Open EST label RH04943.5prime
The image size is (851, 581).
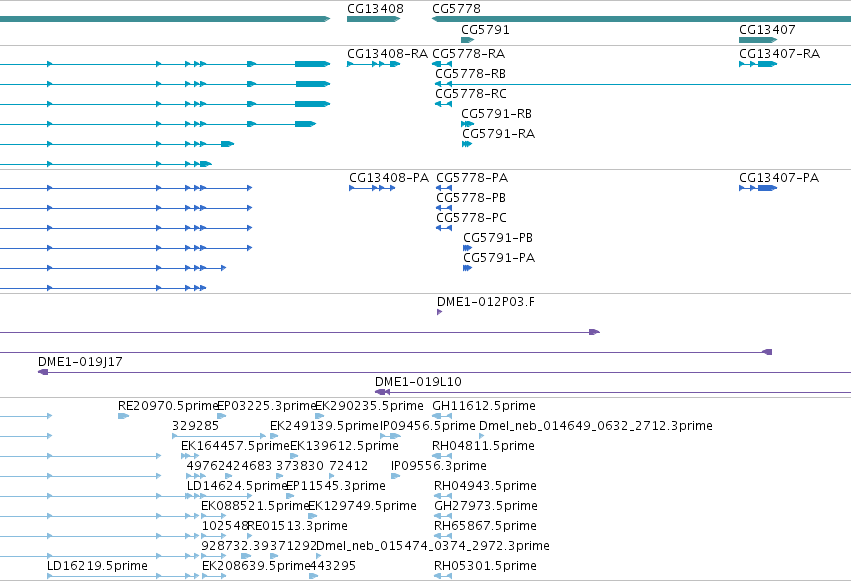(485, 486)
